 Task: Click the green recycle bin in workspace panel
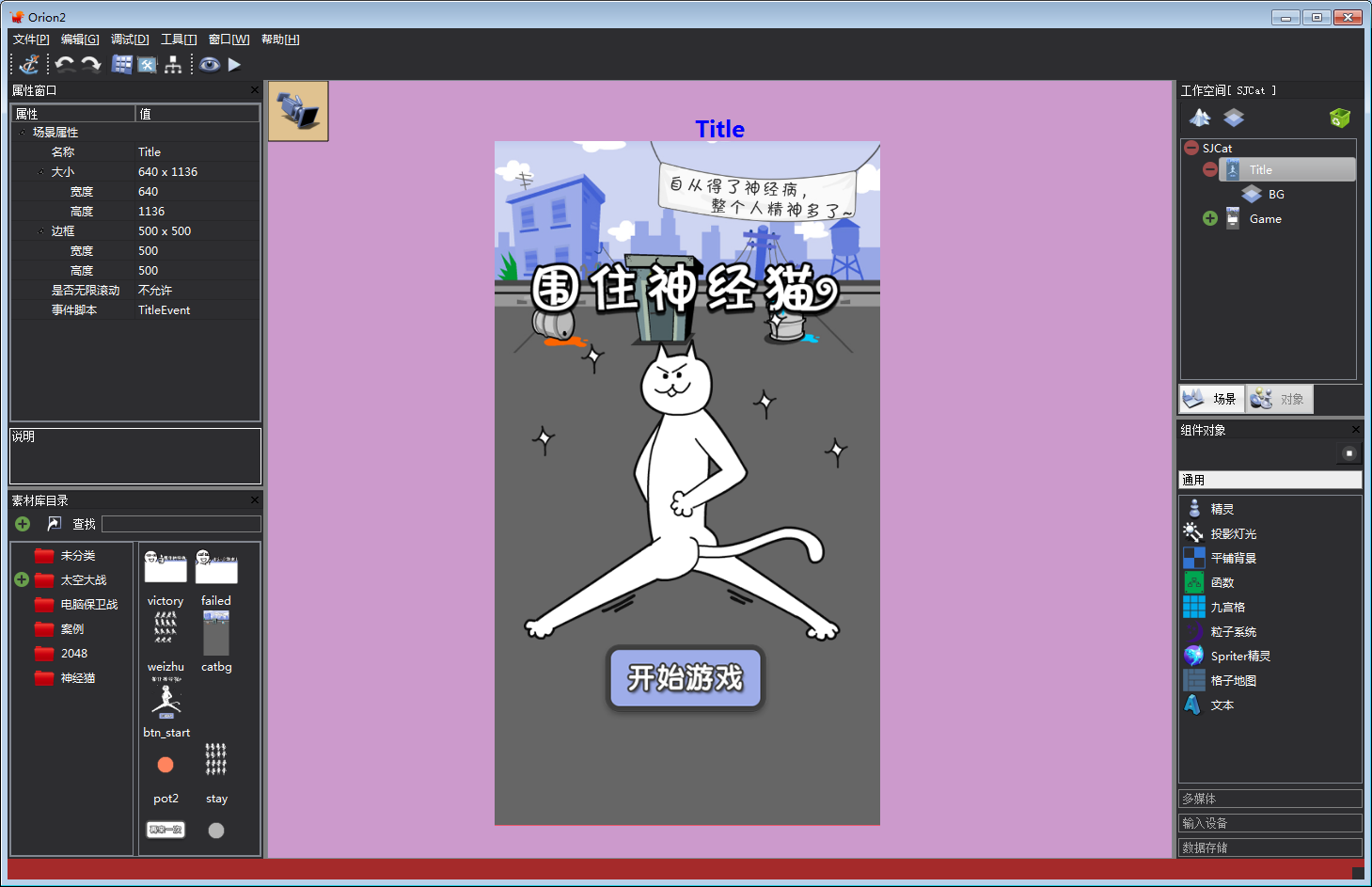pyautogui.click(x=1339, y=118)
